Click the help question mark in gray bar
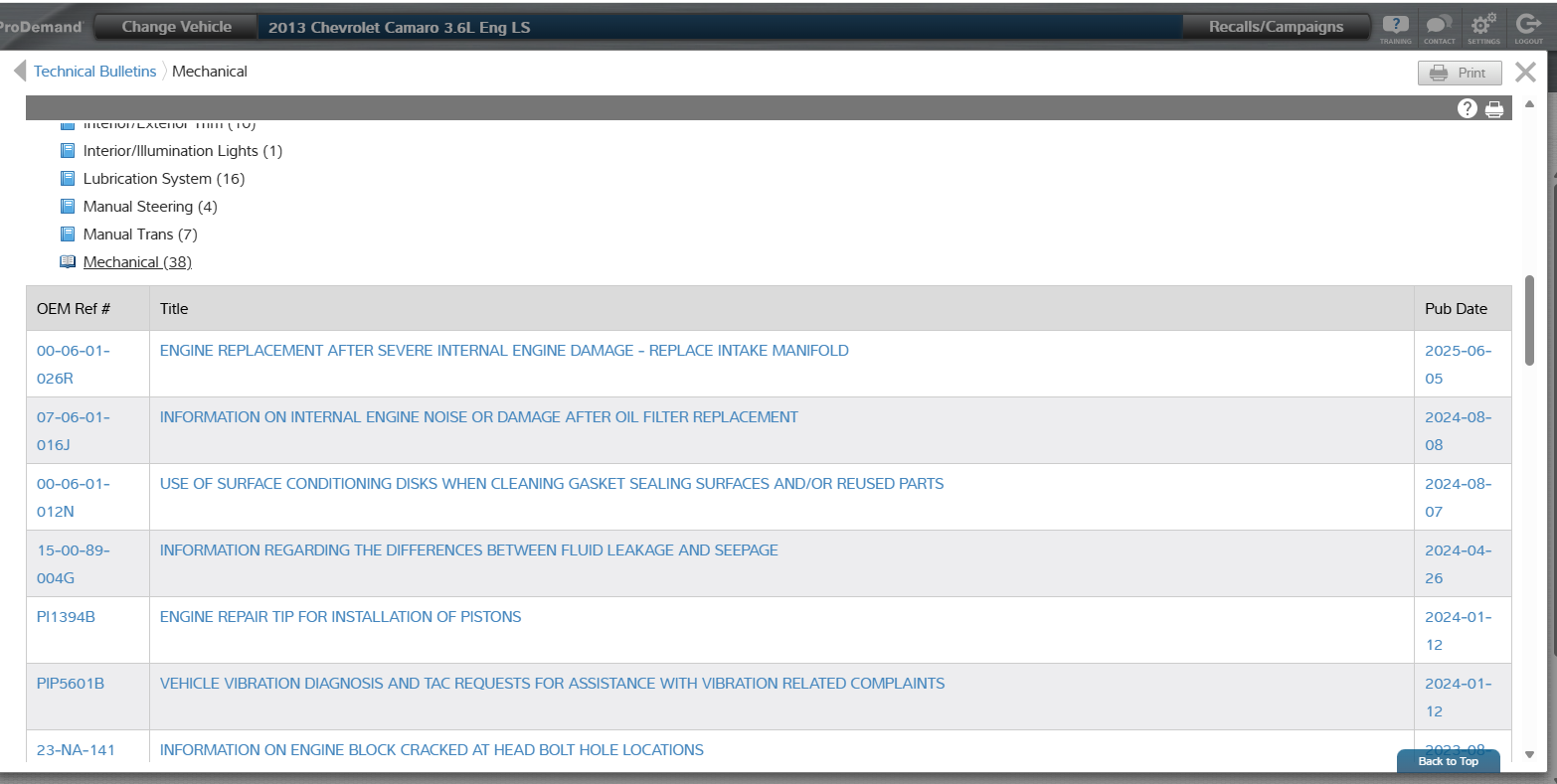Screen dimensions: 1557x784 tap(1467, 108)
